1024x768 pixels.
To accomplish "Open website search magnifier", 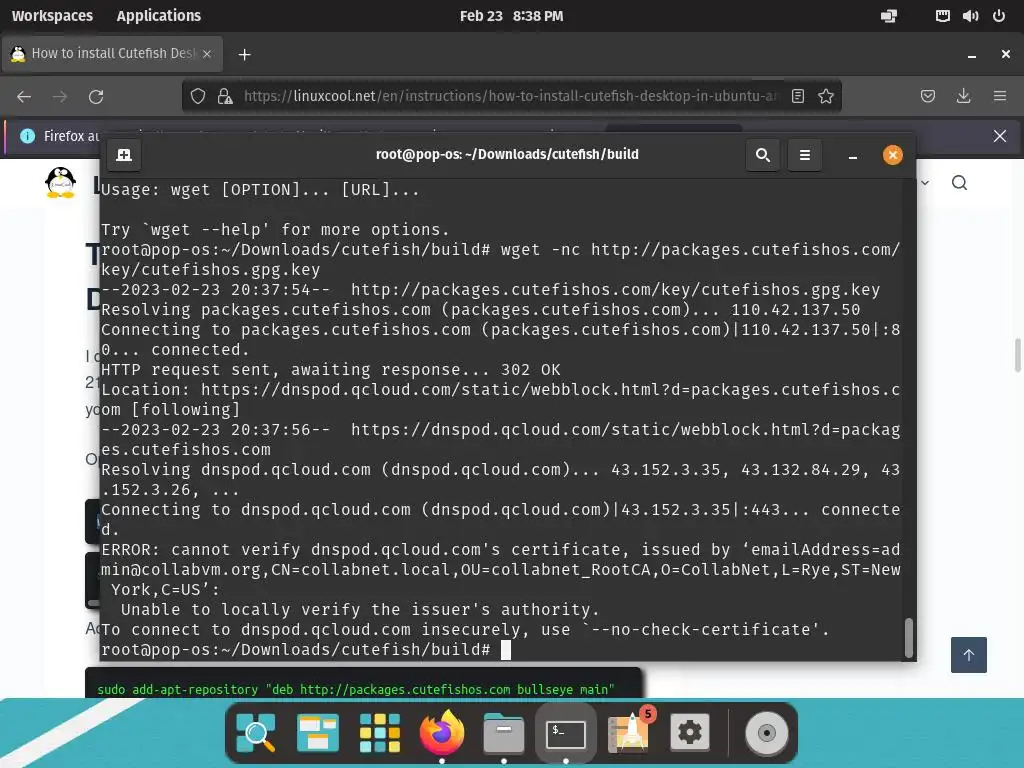I will click(x=959, y=182).
